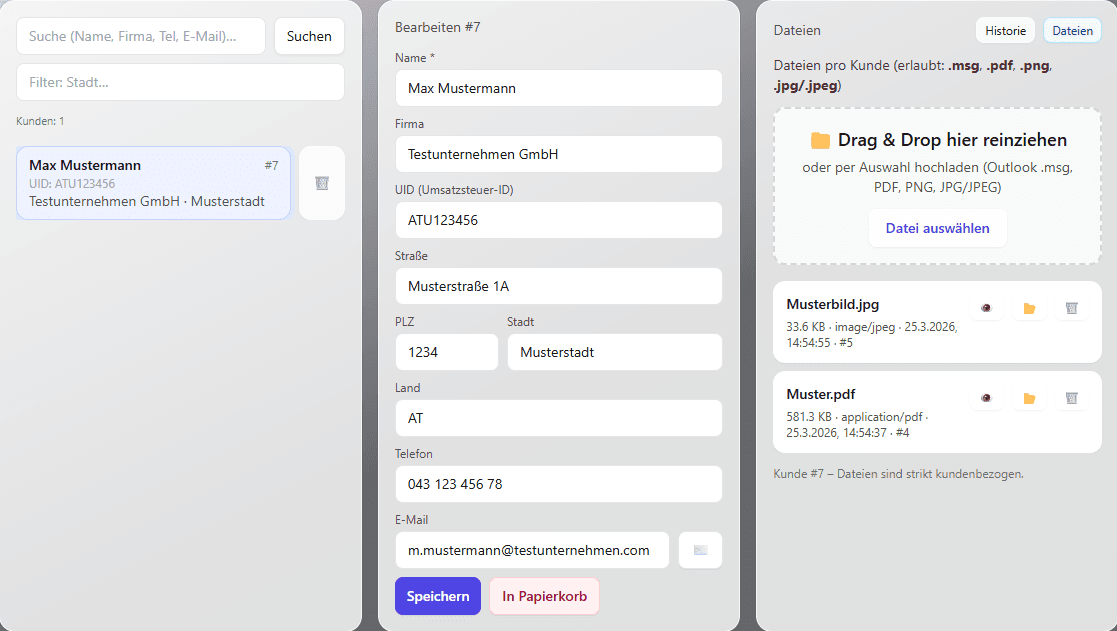Switch to the Dateien tab

coord(1072,31)
